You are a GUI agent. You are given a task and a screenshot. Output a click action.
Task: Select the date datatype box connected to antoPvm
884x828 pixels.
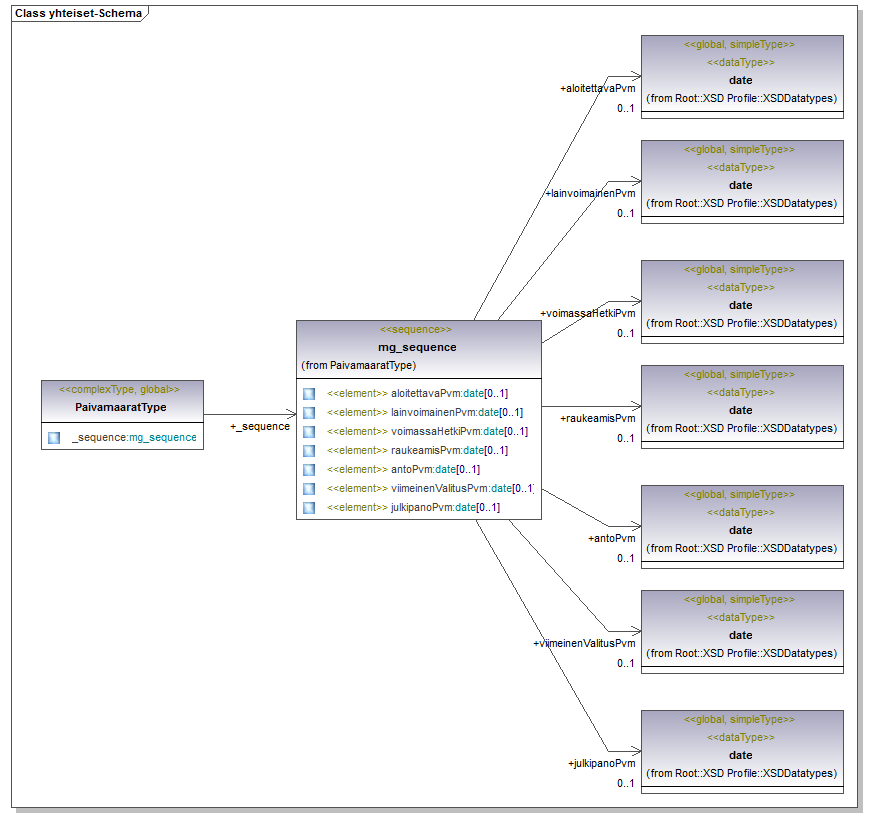tap(741, 530)
